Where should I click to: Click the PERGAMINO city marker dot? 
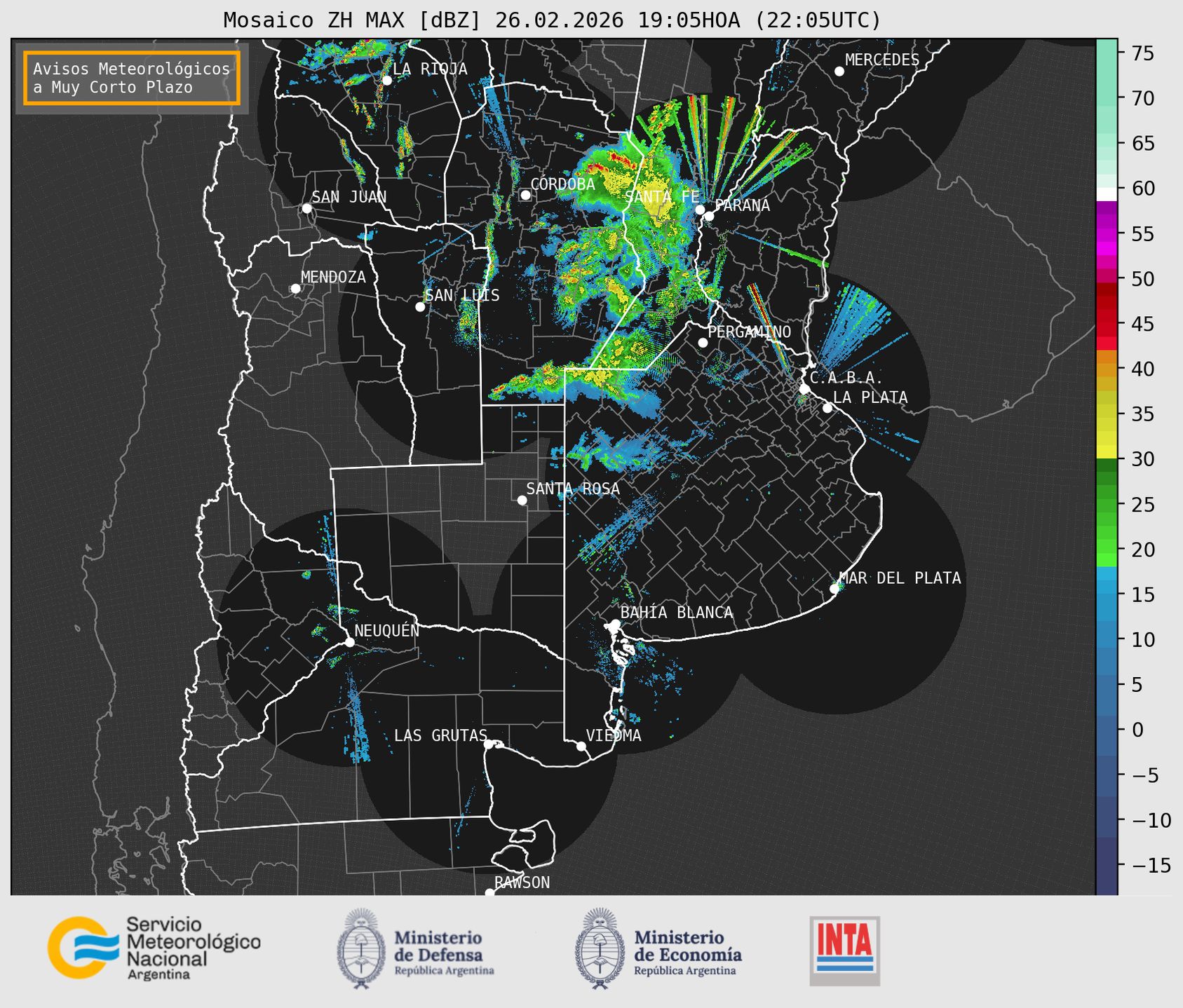pyautogui.click(x=703, y=343)
